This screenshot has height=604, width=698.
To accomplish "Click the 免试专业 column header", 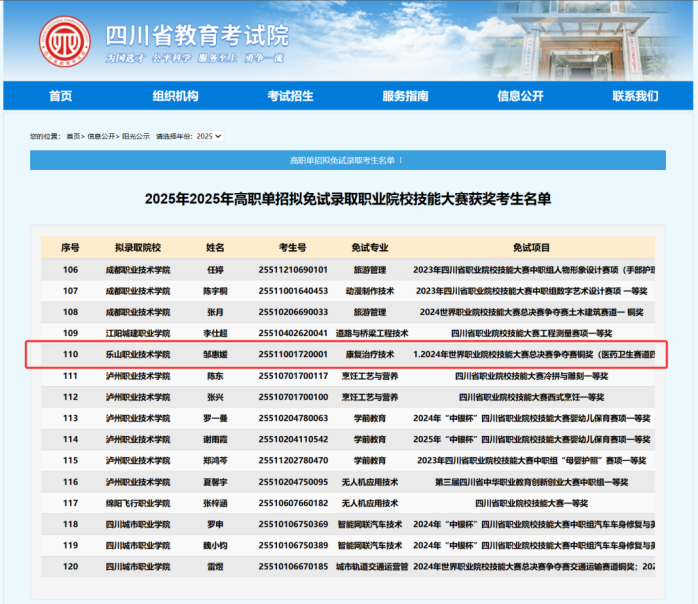I will click(370, 247).
